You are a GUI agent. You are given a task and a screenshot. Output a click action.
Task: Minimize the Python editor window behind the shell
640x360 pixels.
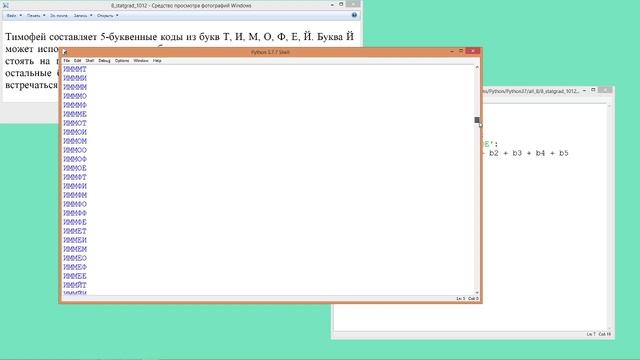[x=584, y=90]
